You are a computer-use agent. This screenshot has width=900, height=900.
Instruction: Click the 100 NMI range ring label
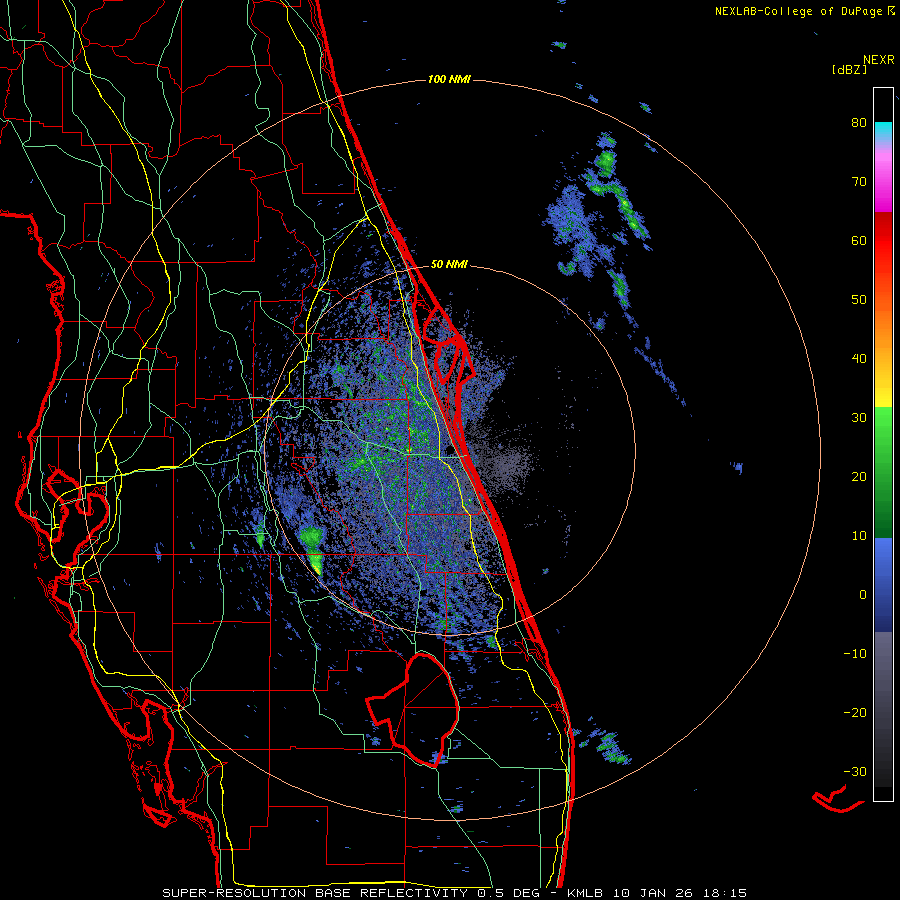[x=449, y=79]
